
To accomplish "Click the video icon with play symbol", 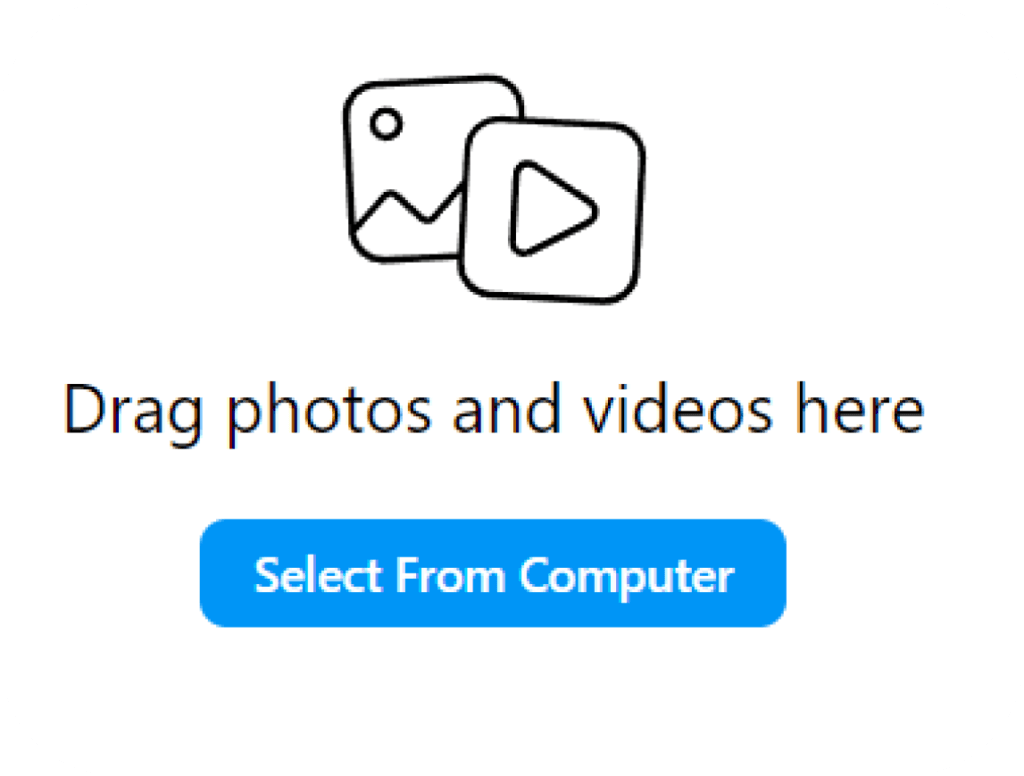I will (x=552, y=210).
